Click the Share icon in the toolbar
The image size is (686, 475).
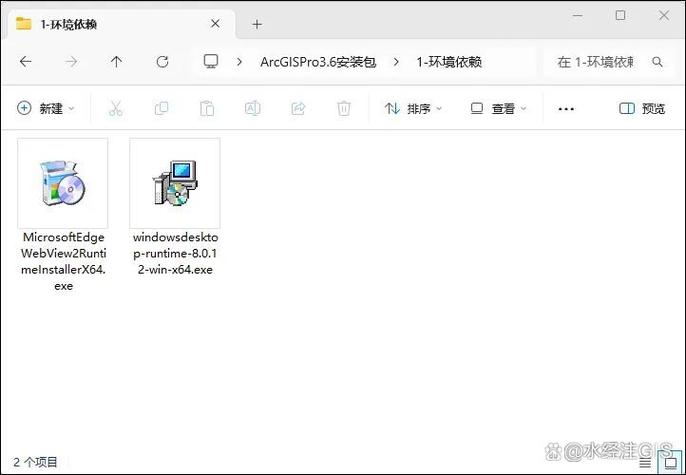(x=298, y=108)
